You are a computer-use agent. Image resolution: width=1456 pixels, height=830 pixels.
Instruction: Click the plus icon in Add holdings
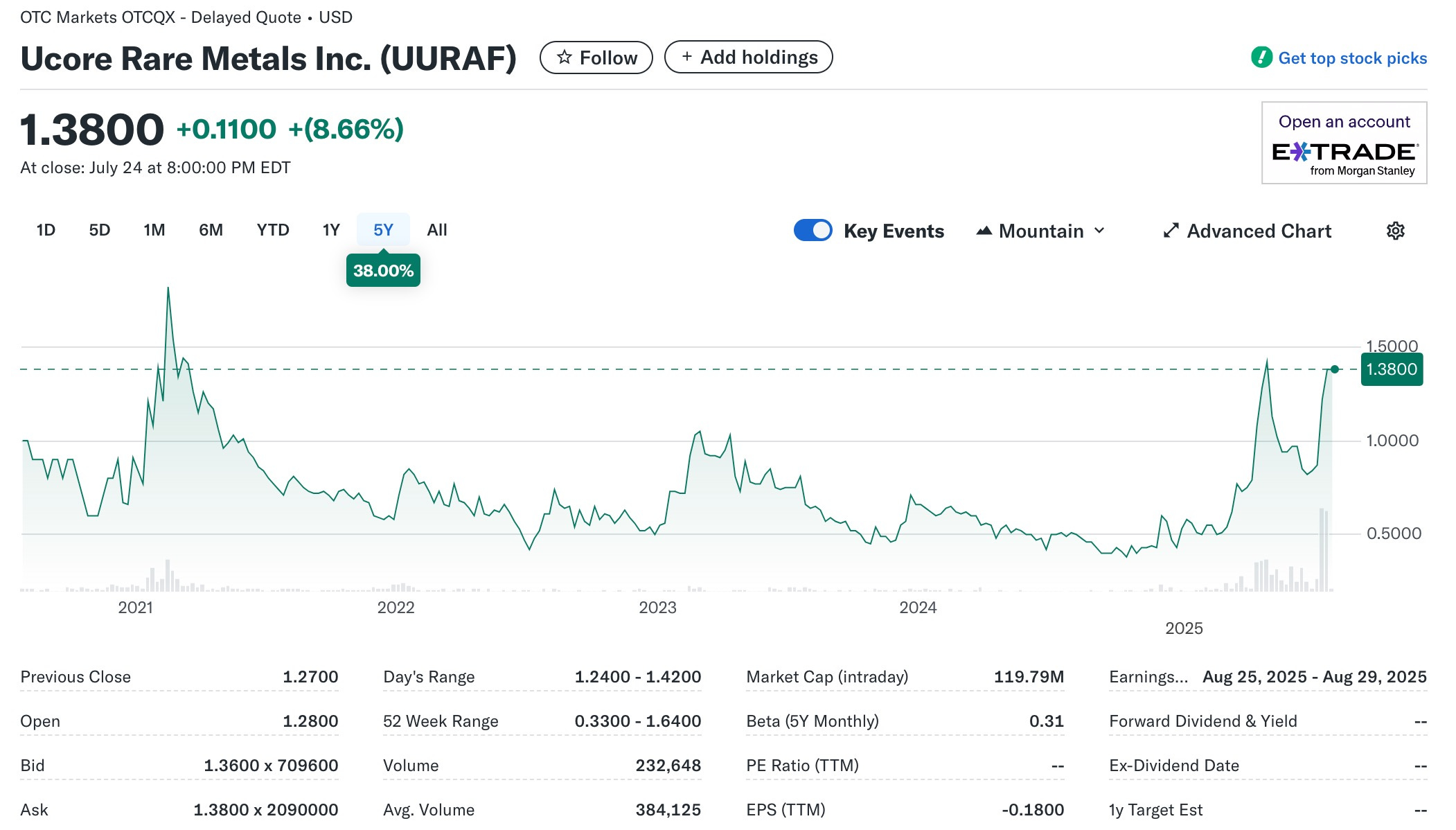coord(686,57)
